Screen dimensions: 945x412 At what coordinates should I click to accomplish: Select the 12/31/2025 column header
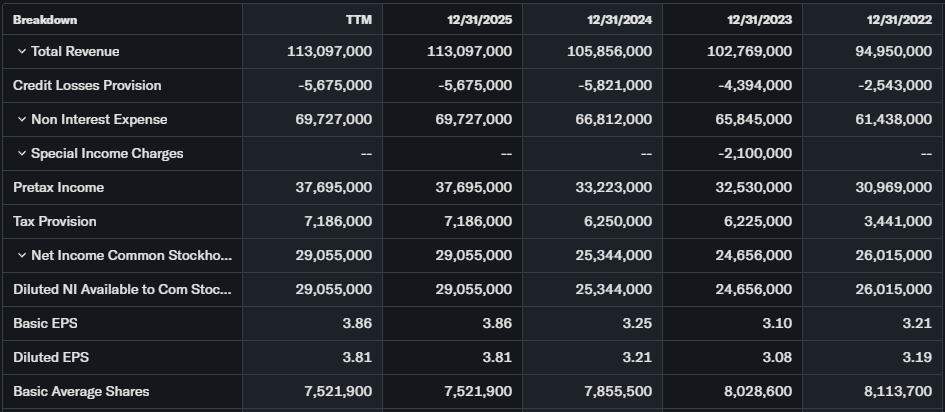click(x=479, y=19)
